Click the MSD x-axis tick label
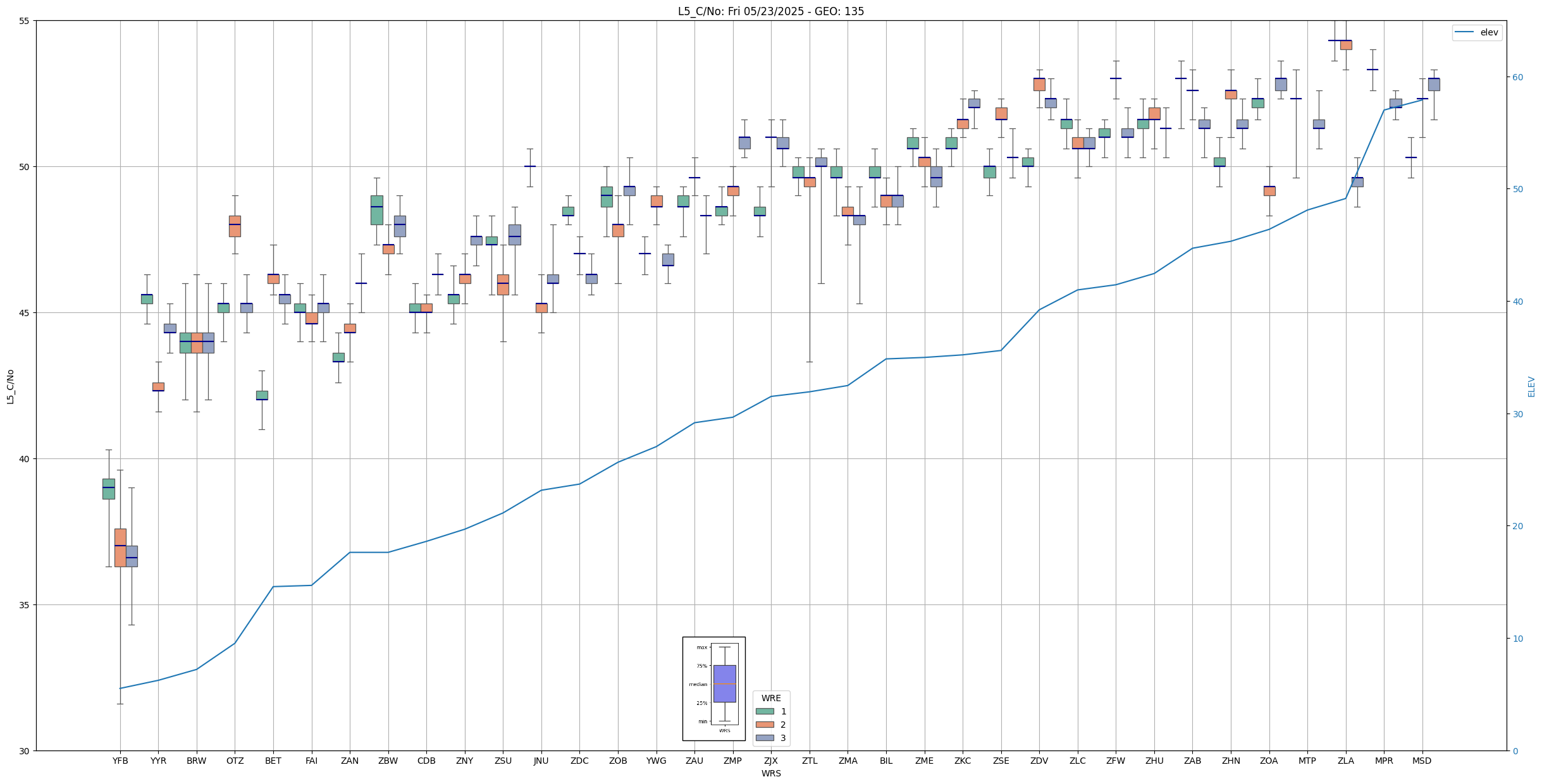 pyautogui.click(x=1422, y=761)
